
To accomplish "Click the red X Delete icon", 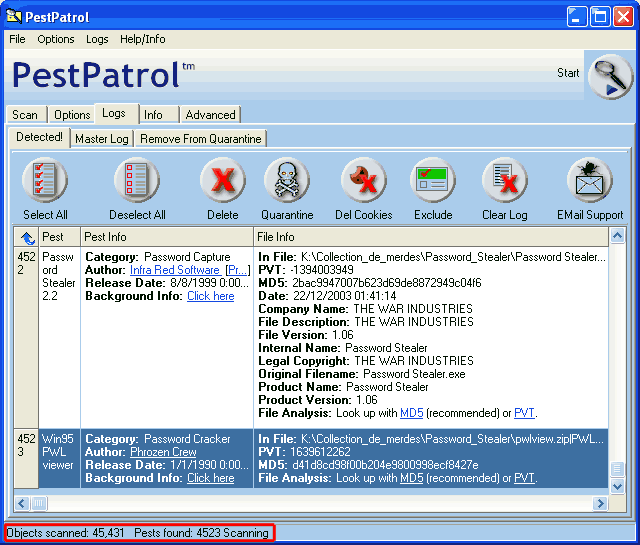I will pyautogui.click(x=223, y=180).
